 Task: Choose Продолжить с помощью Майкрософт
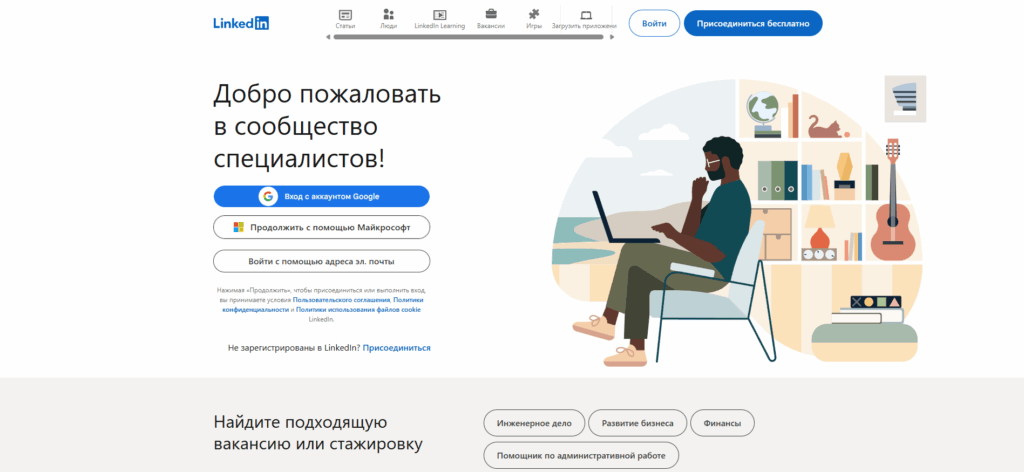point(321,227)
